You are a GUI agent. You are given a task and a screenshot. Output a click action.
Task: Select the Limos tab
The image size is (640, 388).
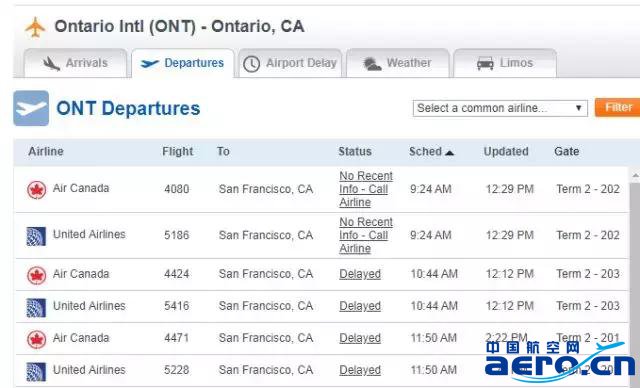pos(505,63)
